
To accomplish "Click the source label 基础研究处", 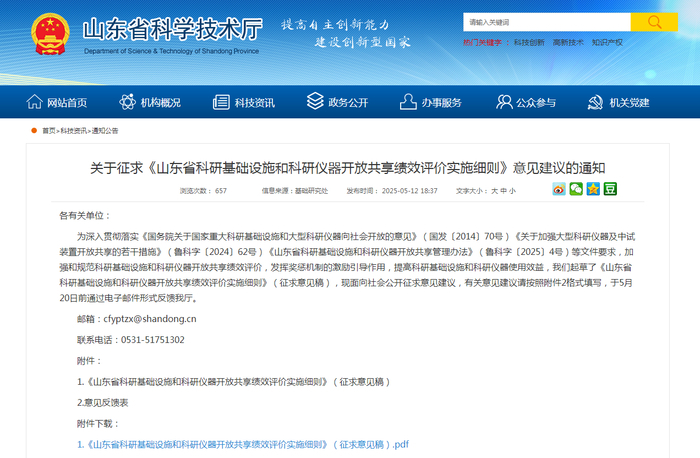I will (311, 191).
